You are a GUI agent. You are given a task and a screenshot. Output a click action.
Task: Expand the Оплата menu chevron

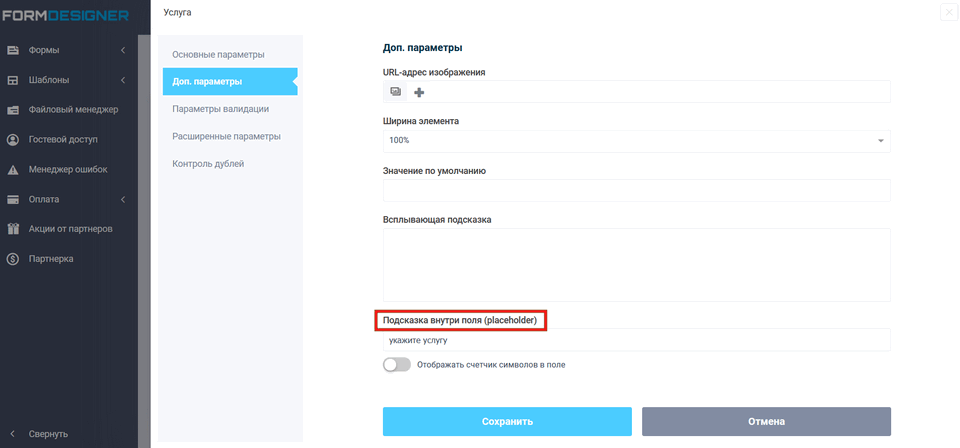click(x=123, y=199)
